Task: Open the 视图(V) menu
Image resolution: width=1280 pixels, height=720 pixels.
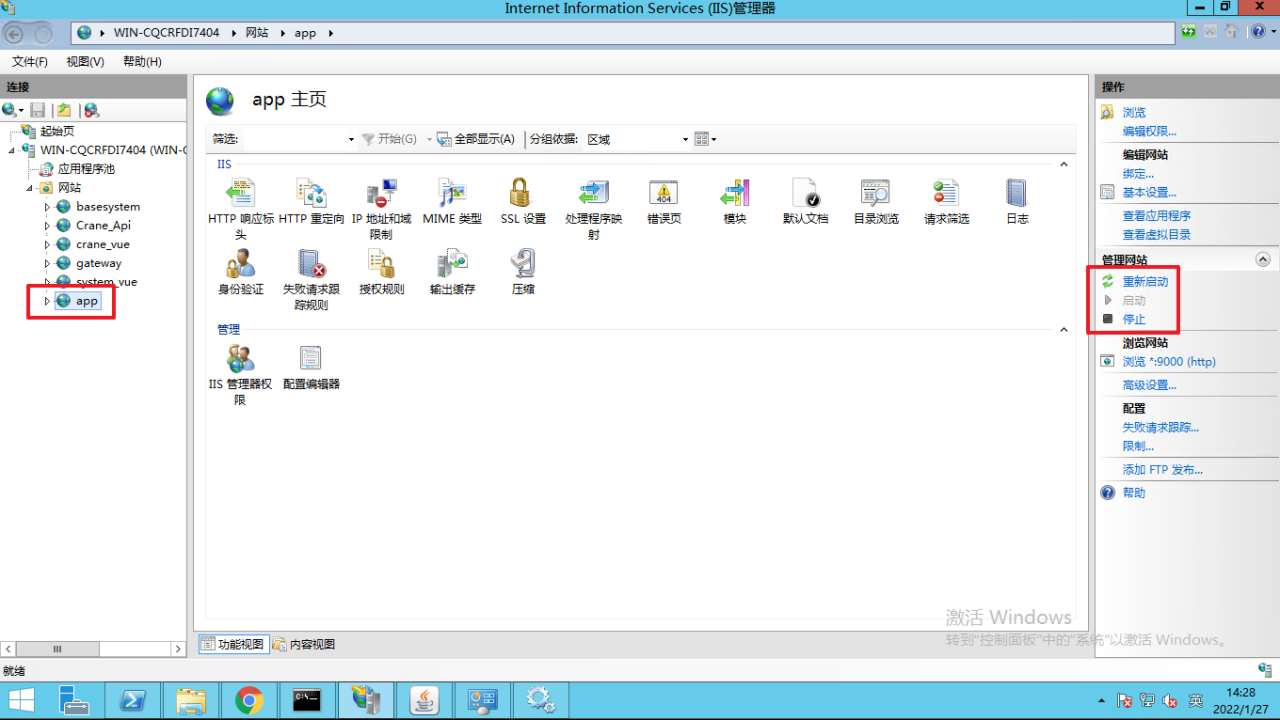Action: pos(85,62)
